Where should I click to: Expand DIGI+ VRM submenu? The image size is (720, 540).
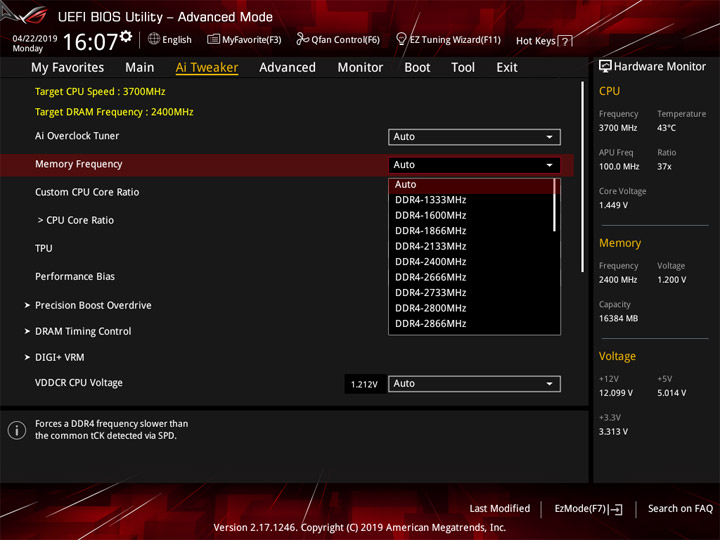[55, 357]
